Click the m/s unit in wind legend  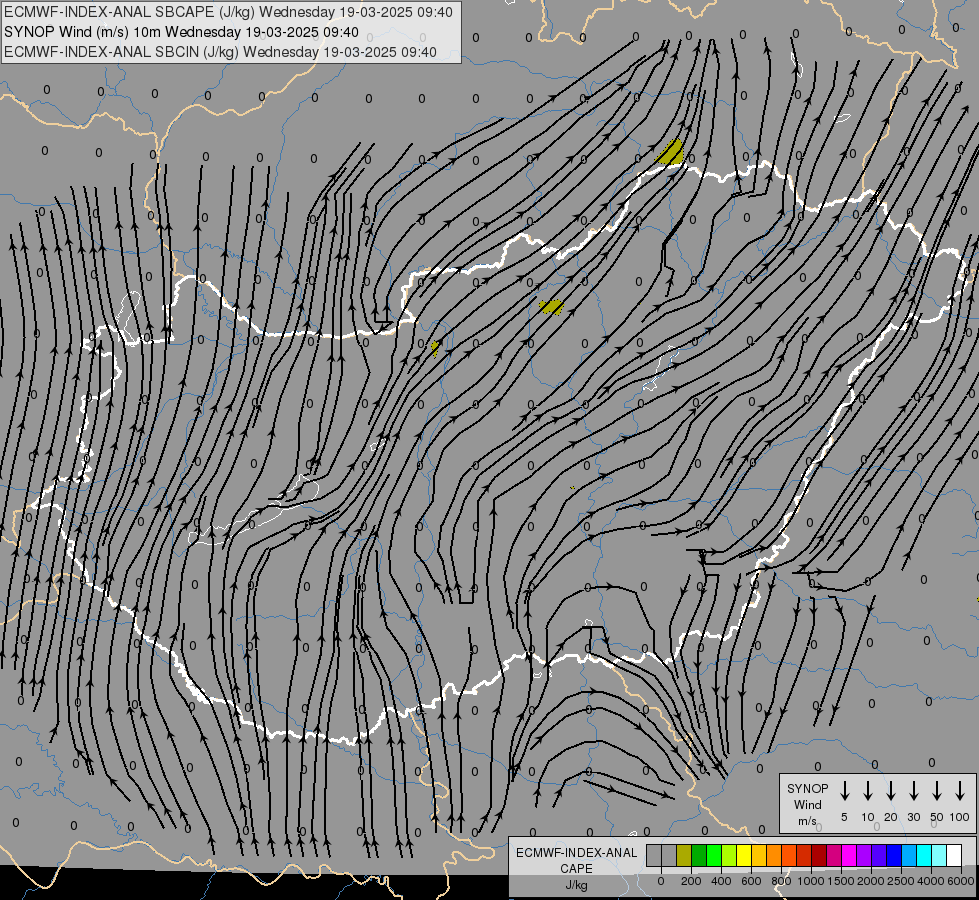coord(807,821)
